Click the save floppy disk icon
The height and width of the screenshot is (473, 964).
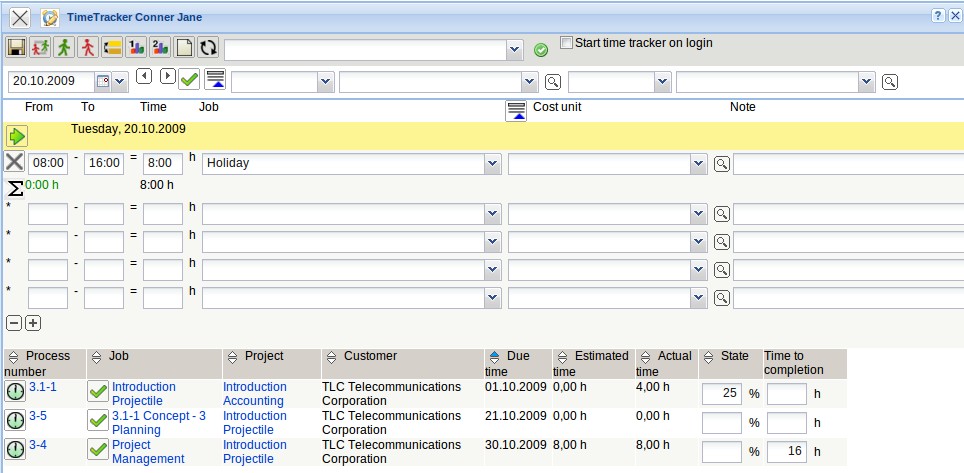pos(16,47)
